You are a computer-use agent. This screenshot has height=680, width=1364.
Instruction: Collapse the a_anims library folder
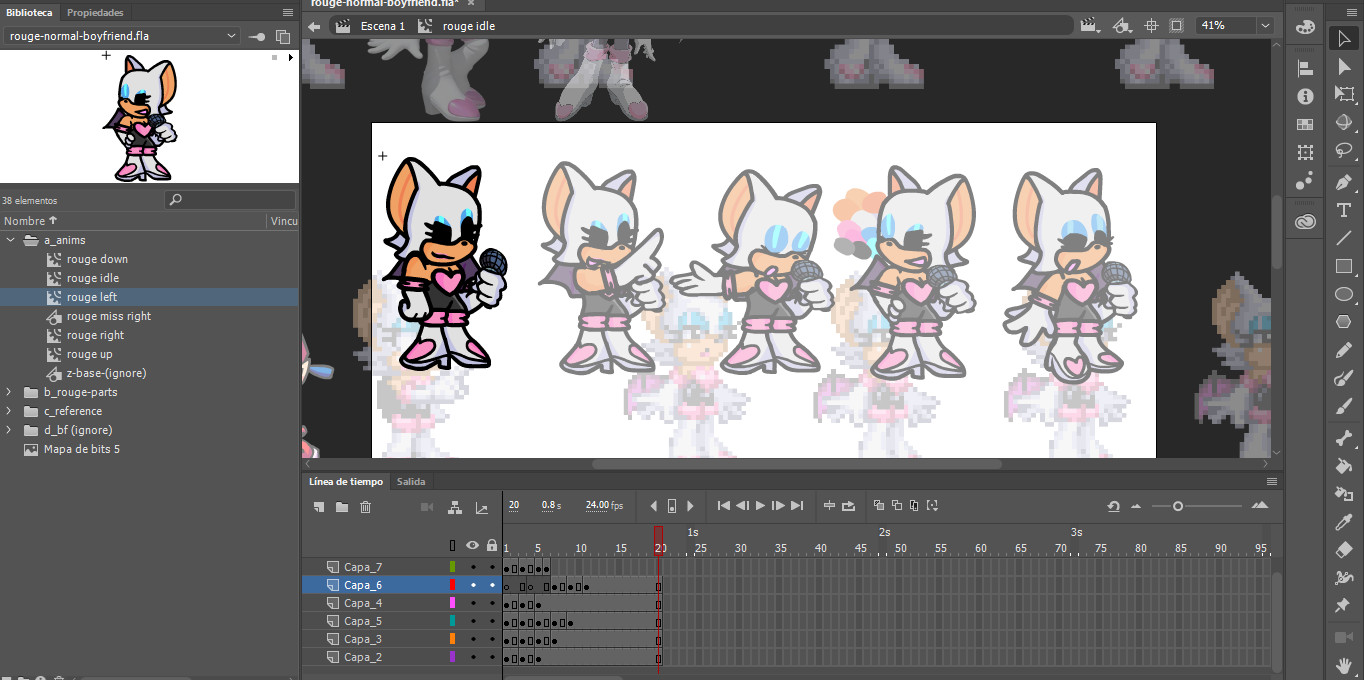11,240
